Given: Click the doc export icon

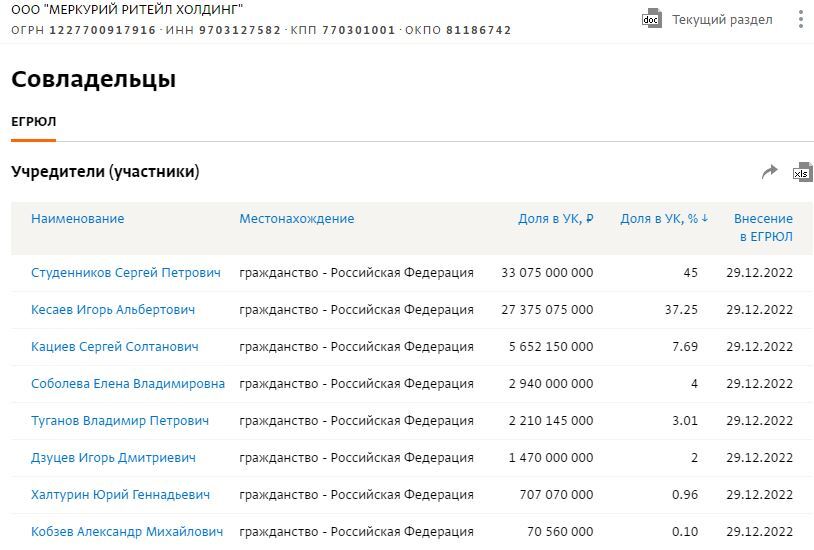Looking at the screenshot, I should [x=651, y=19].
